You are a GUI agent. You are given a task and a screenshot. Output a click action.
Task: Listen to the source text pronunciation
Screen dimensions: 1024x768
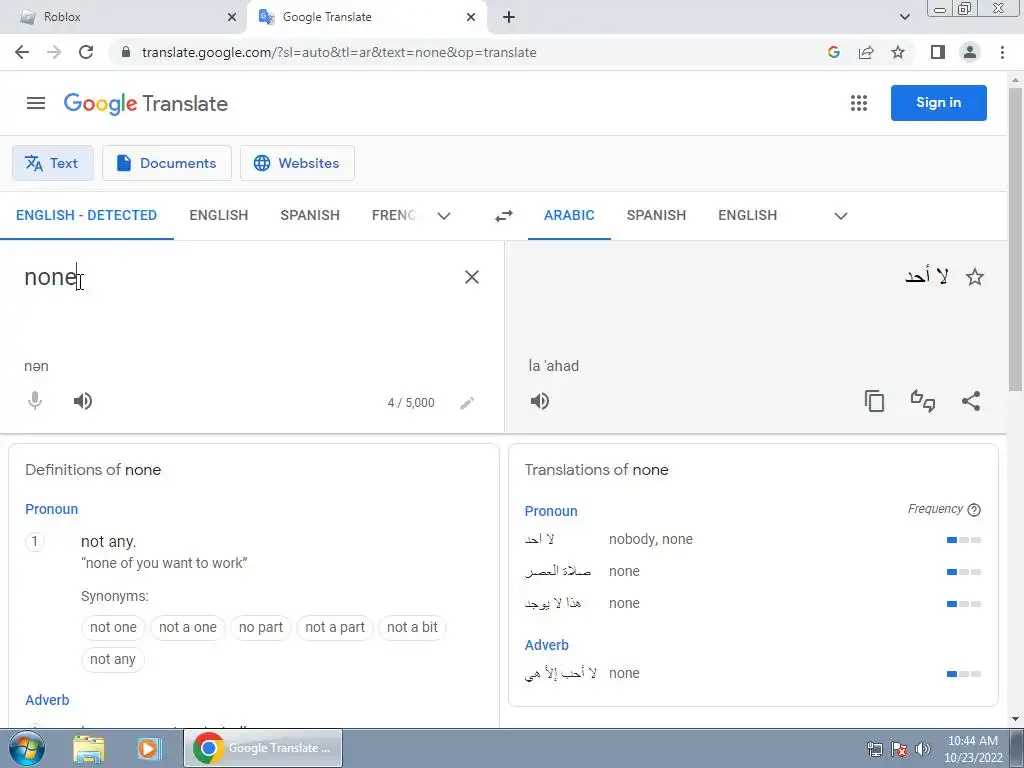pos(83,401)
